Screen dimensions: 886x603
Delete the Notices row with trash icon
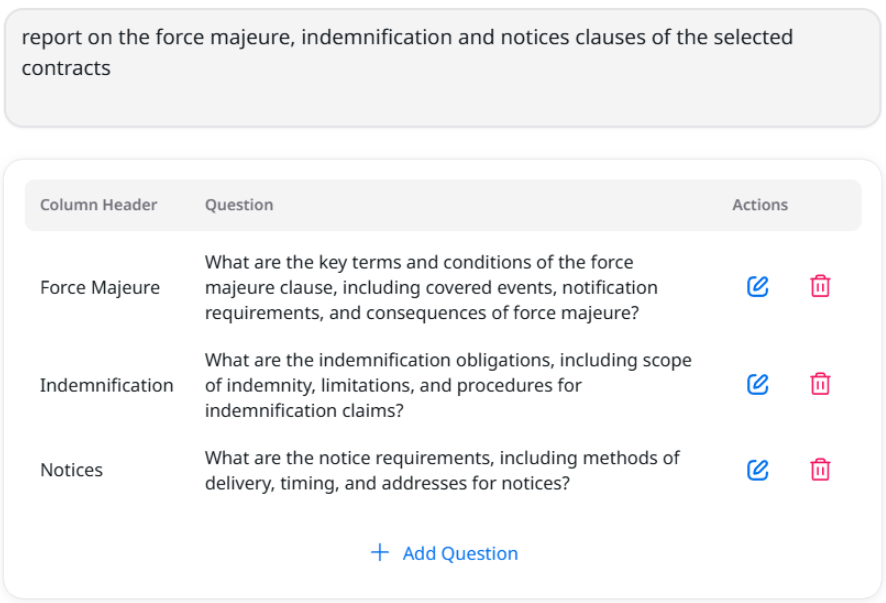point(820,470)
